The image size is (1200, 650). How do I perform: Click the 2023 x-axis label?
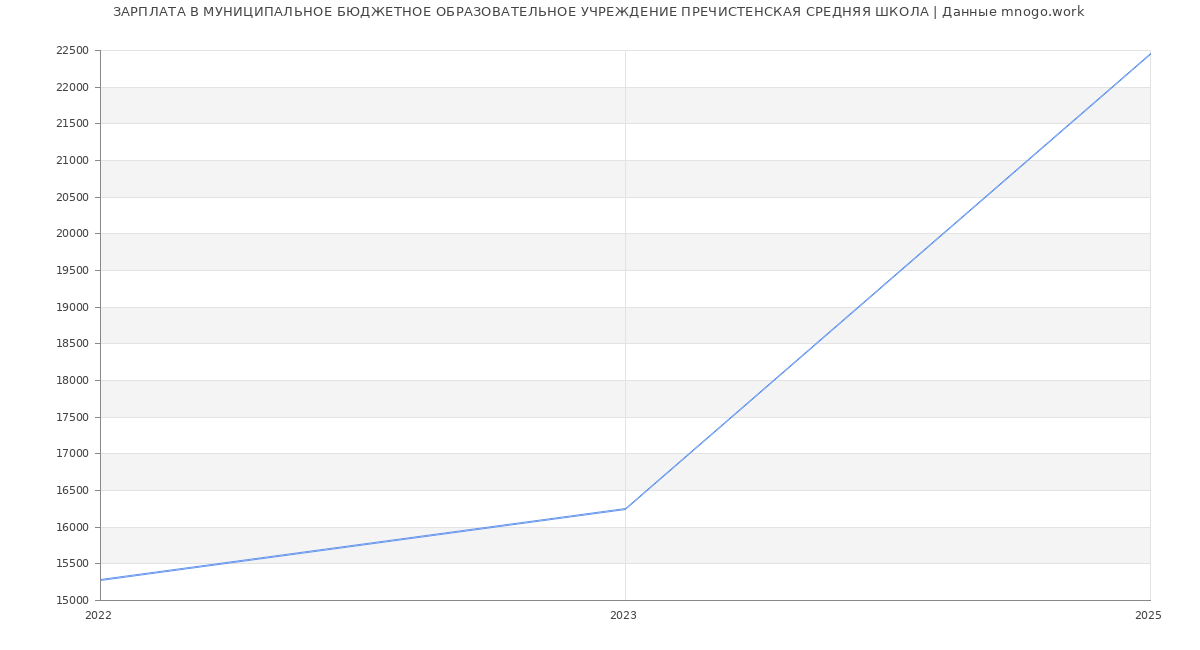pyautogui.click(x=623, y=616)
